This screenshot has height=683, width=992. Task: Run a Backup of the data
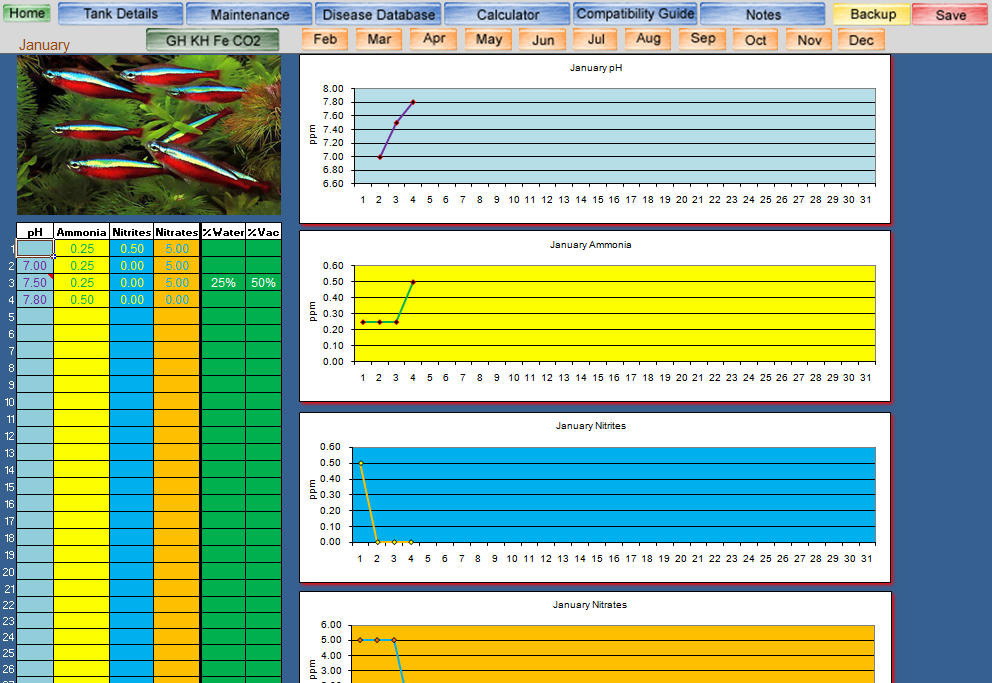[869, 15]
